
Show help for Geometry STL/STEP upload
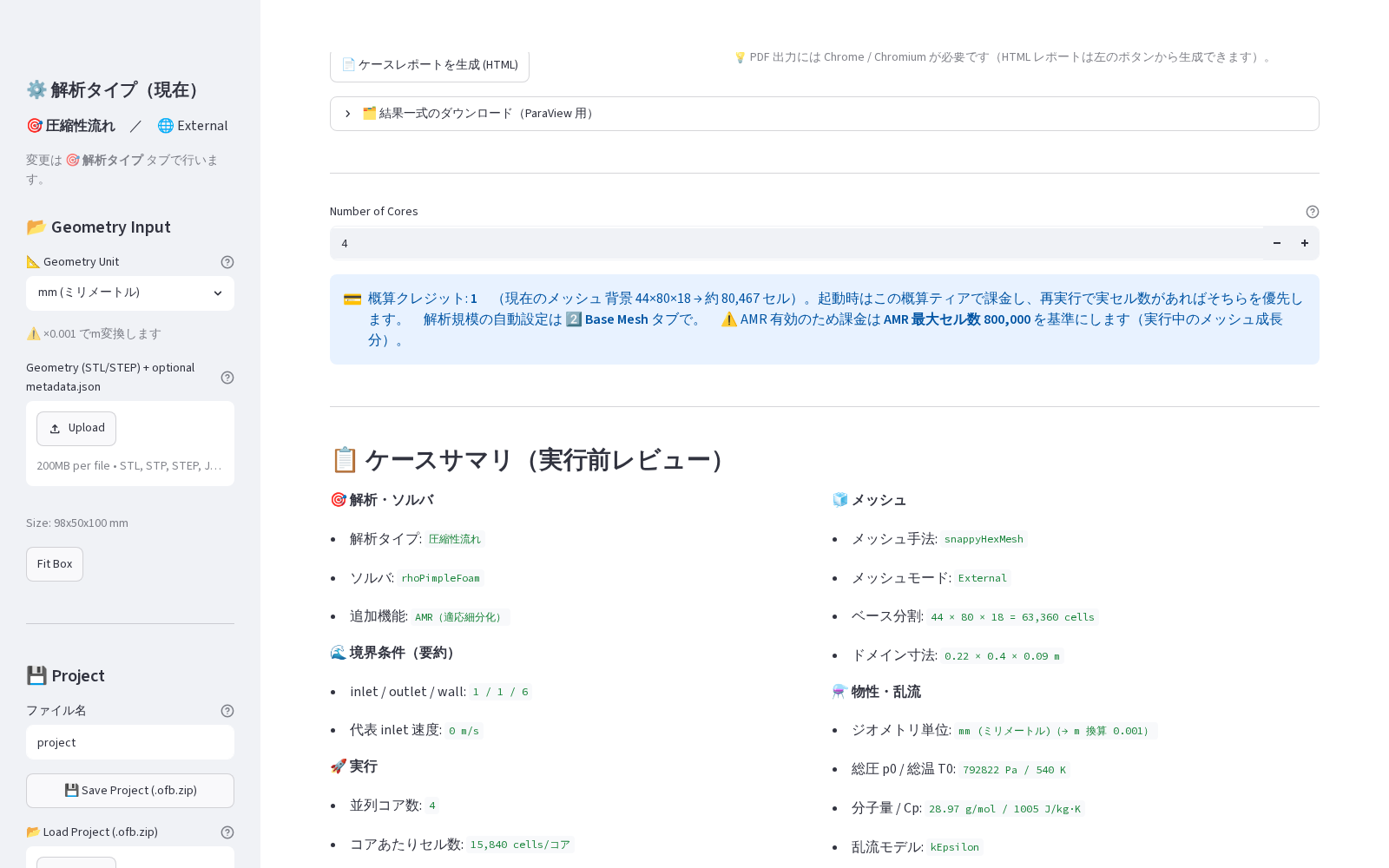227,378
